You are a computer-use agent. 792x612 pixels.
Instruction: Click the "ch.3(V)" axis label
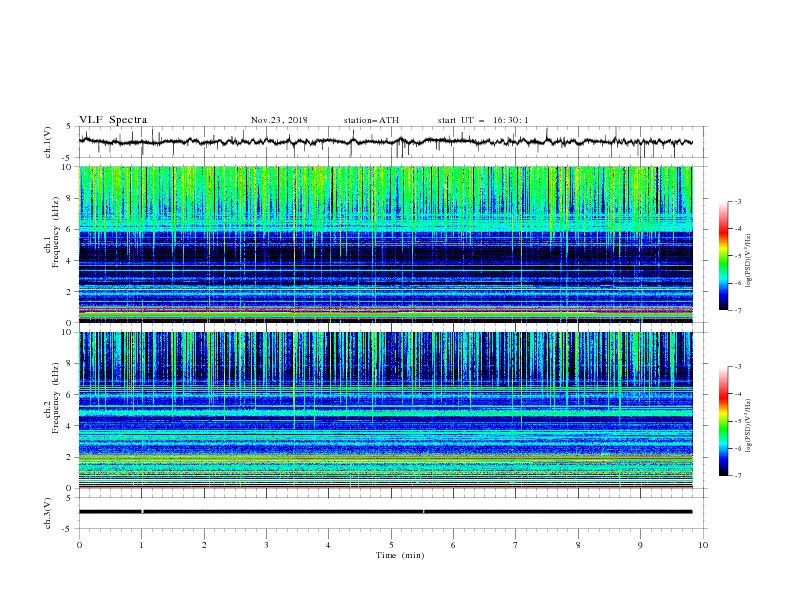48,513
